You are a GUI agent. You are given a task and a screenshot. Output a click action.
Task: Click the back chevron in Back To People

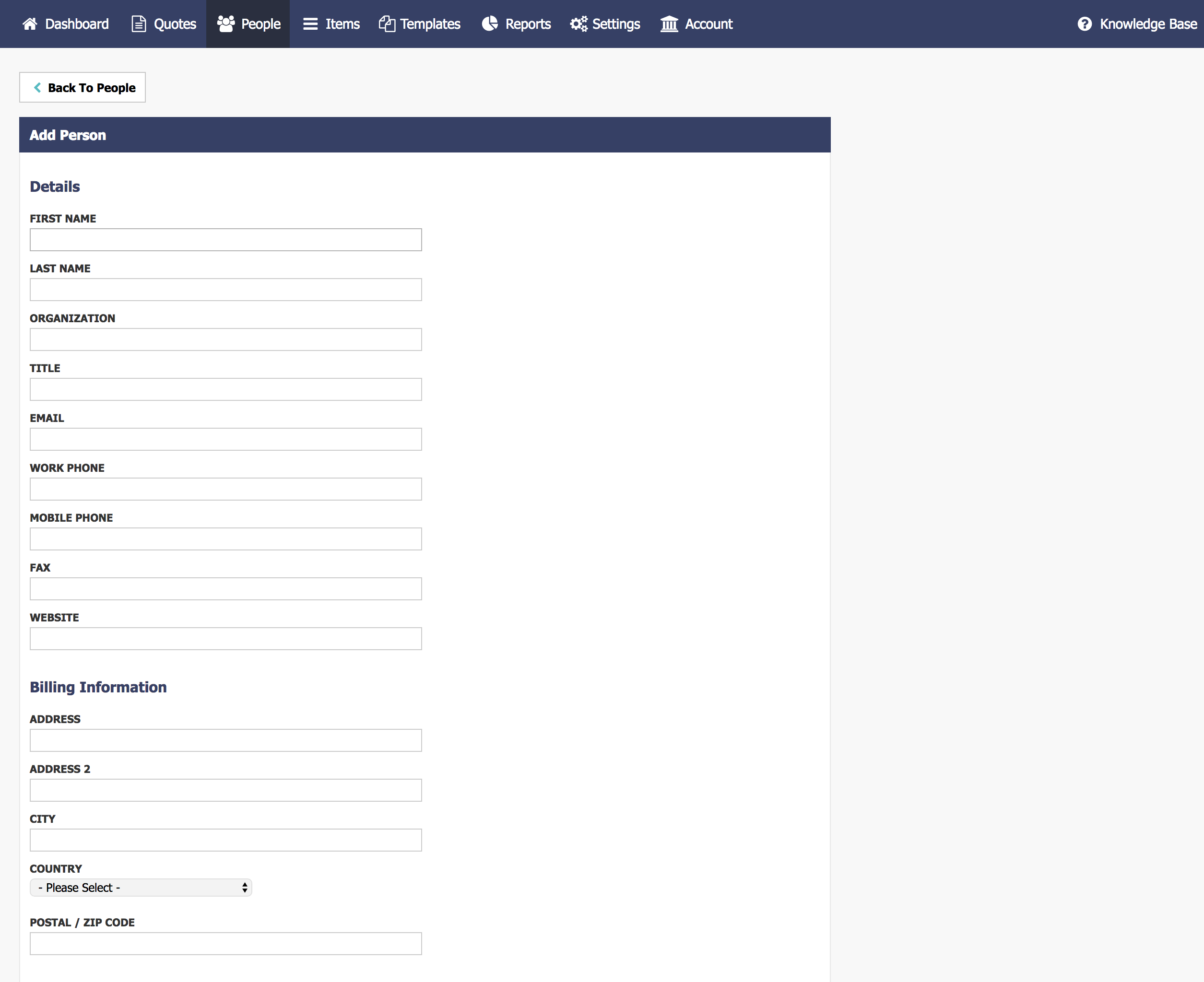click(x=37, y=88)
